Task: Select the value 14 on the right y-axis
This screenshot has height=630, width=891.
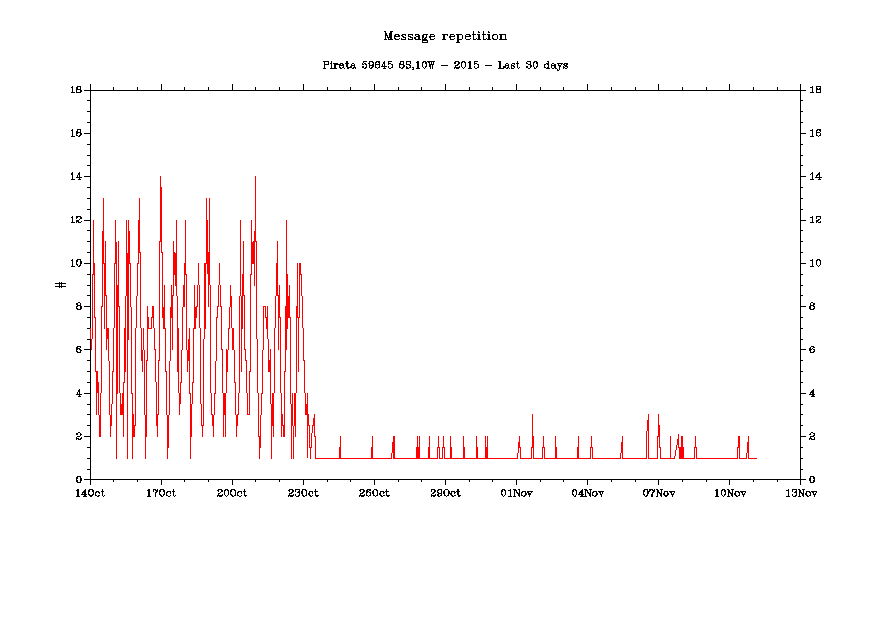Action: click(814, 177)
